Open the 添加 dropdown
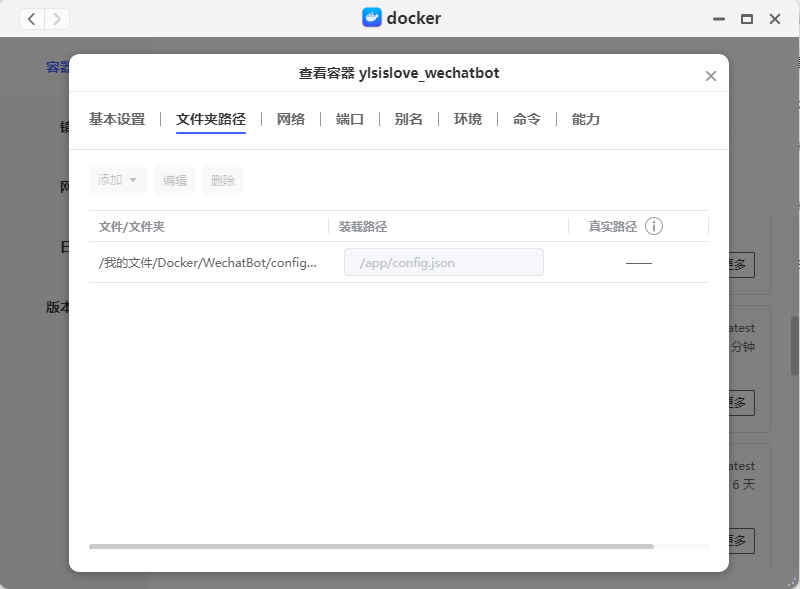The height and width of the screenshot is (589, 800). pyautogui.click(x=118, y=180)
